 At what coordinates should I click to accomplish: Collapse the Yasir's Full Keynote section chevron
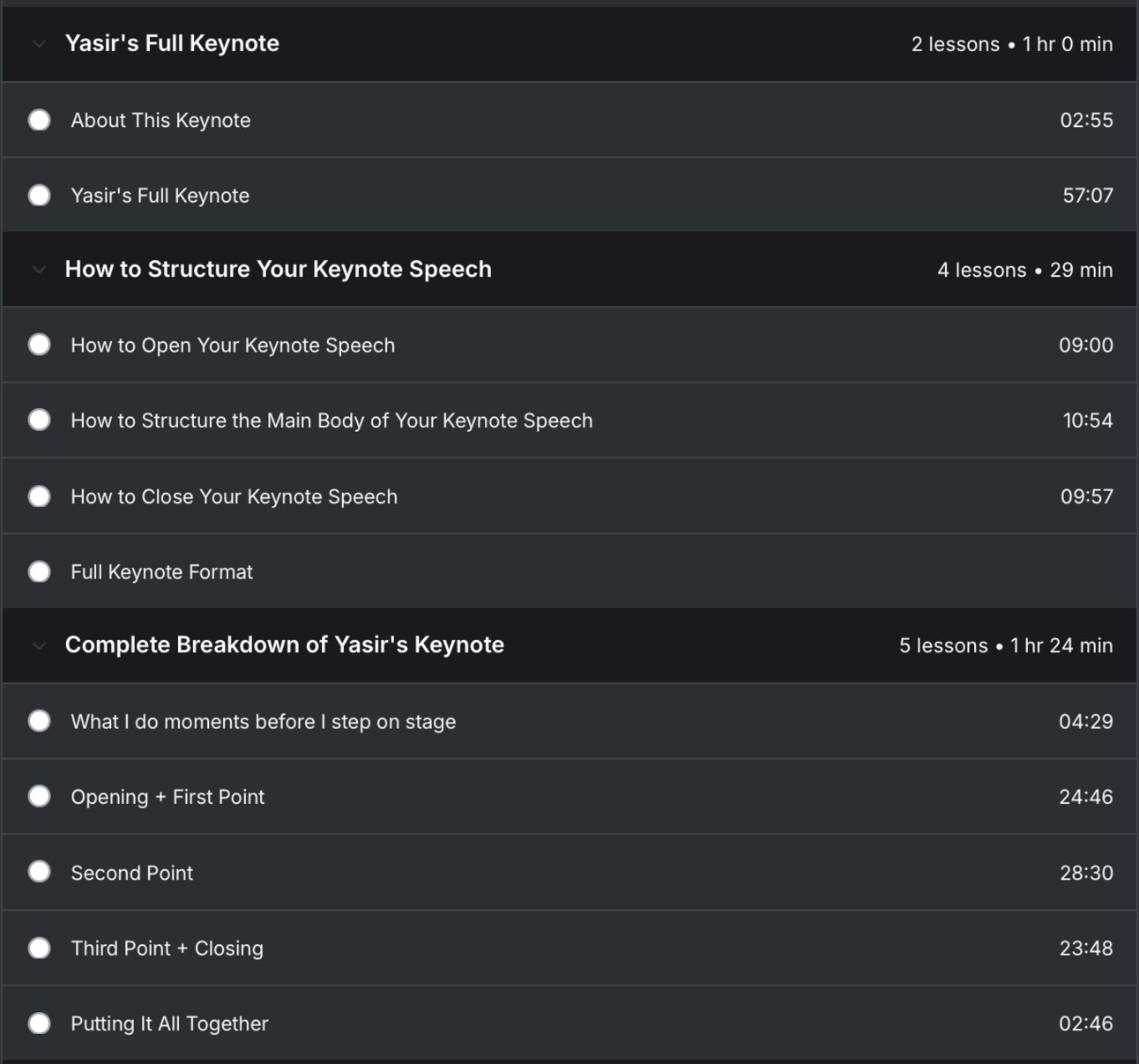coord(39,44)
